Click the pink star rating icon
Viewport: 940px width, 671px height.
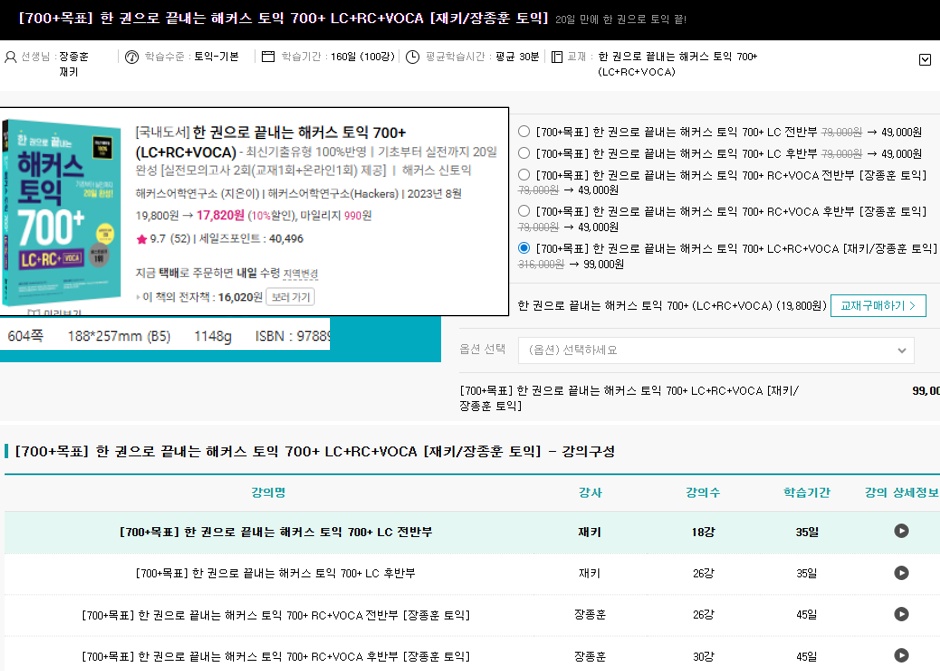tap(141, 239)
